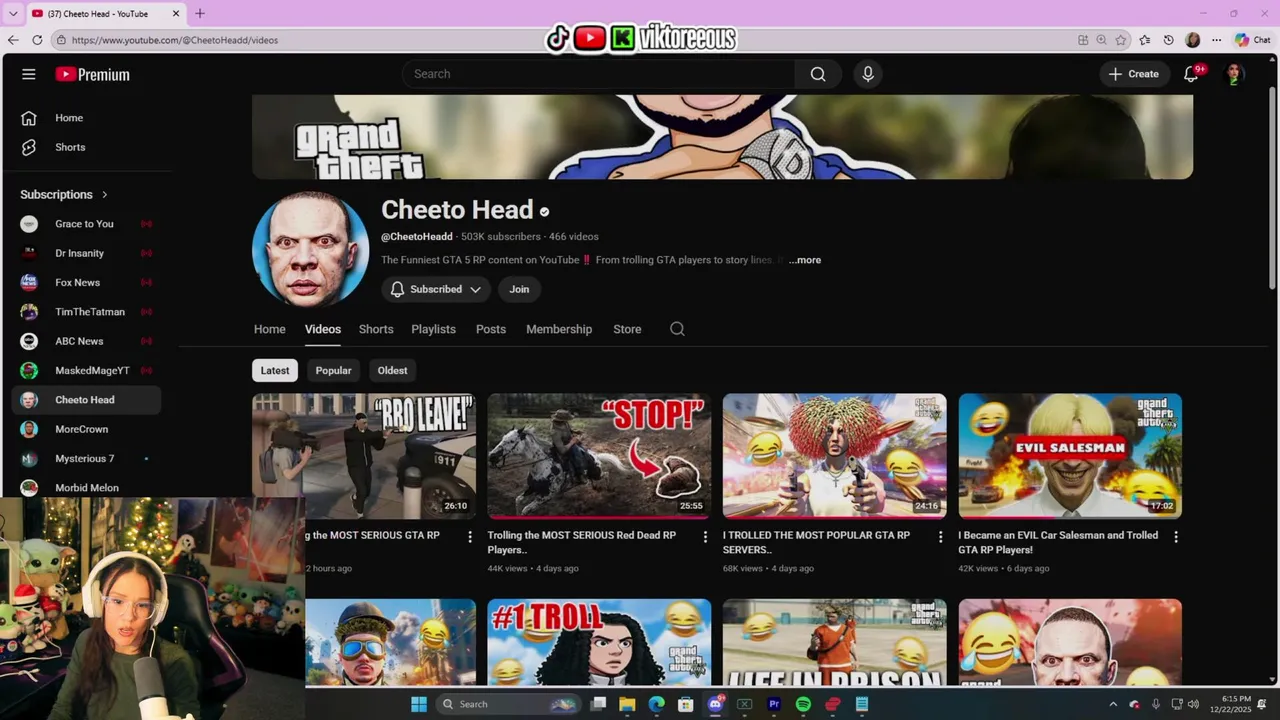This screenshot has width=1280, height=720.
Task: Open Home in the sidebar
Action: pyautogui.click(x=69, y=118)
